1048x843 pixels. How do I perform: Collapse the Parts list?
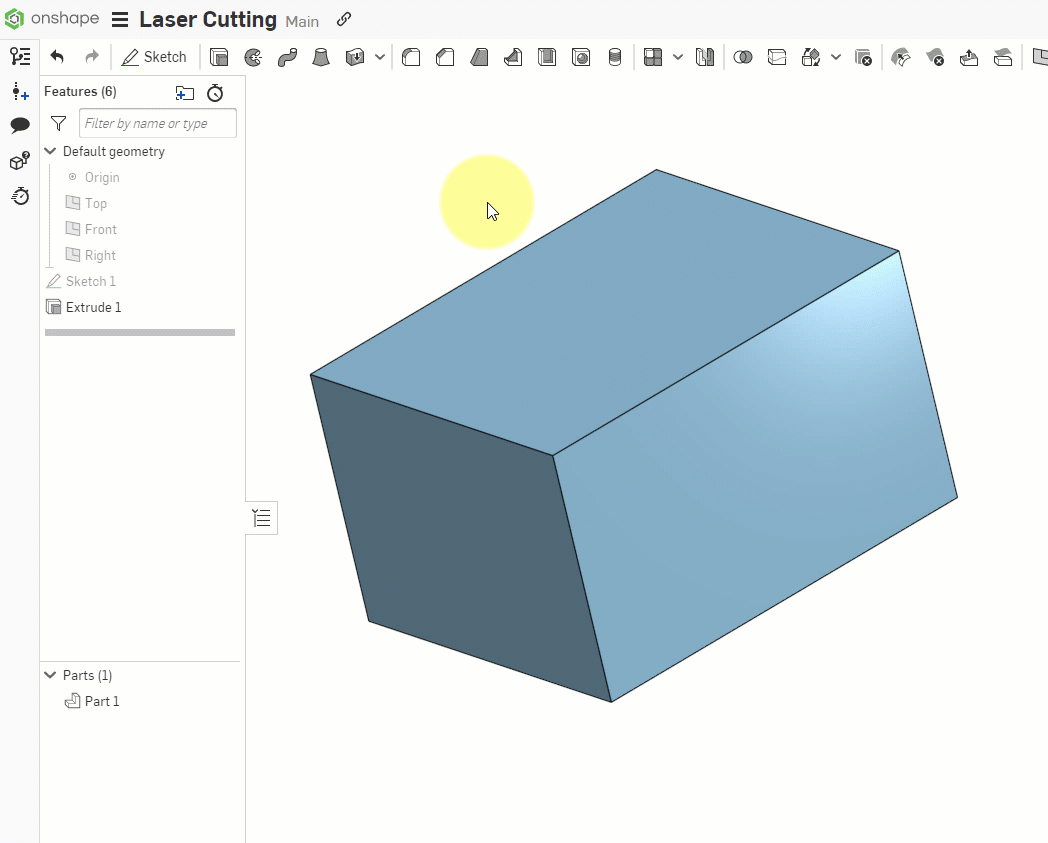pyautogui.click(x=50, y=675)
